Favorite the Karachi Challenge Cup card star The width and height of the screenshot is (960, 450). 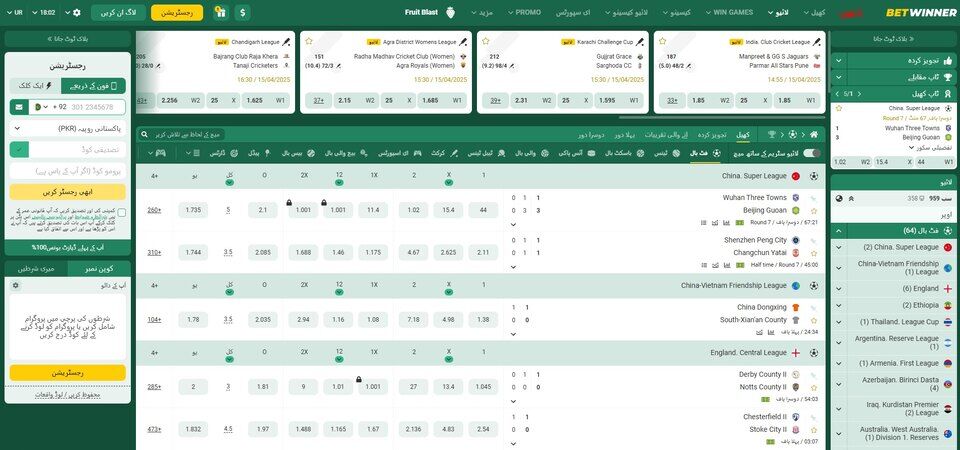(486, 41)
